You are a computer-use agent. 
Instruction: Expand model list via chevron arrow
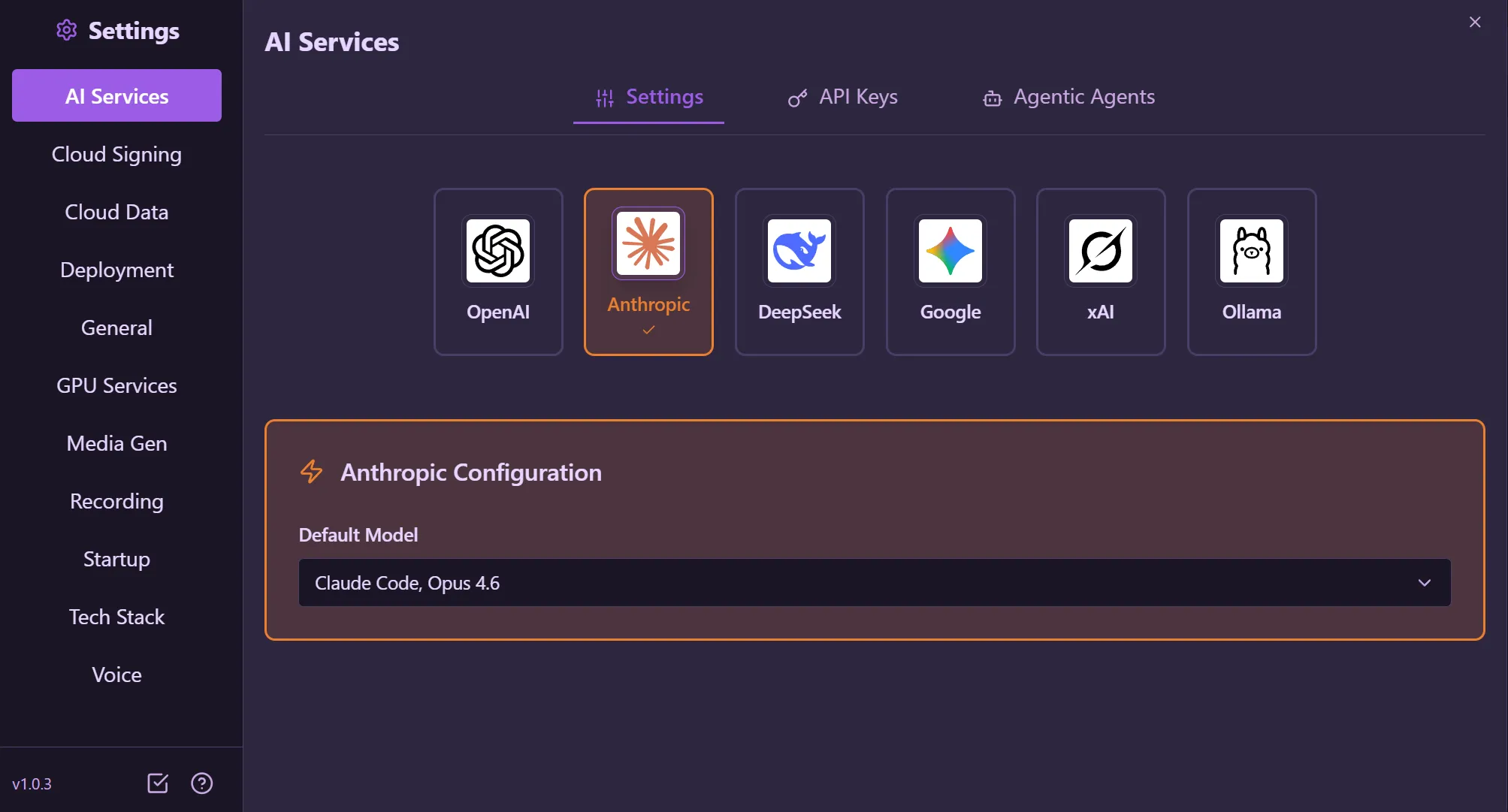(1424, 583)
